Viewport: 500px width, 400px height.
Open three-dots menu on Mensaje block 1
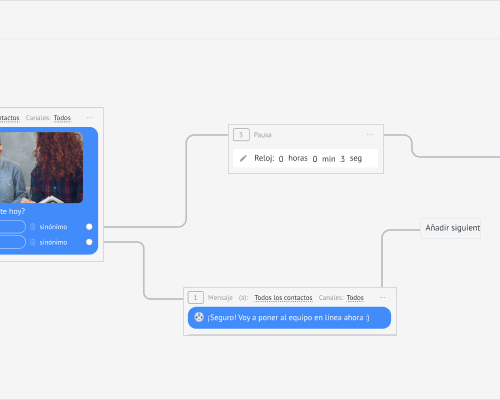point(382,297)
